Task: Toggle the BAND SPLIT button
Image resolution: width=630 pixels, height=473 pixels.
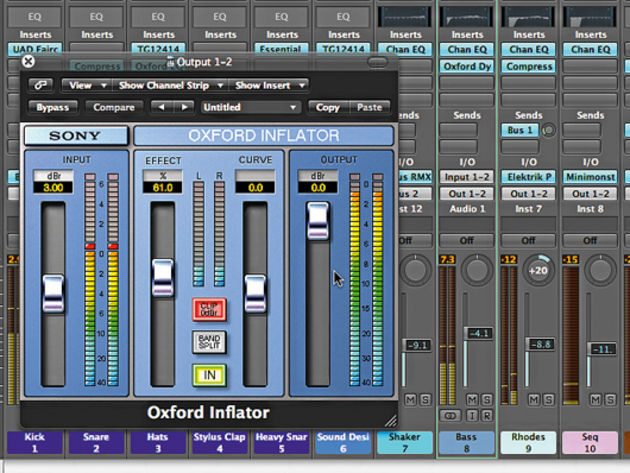Action: pos(209,342)
